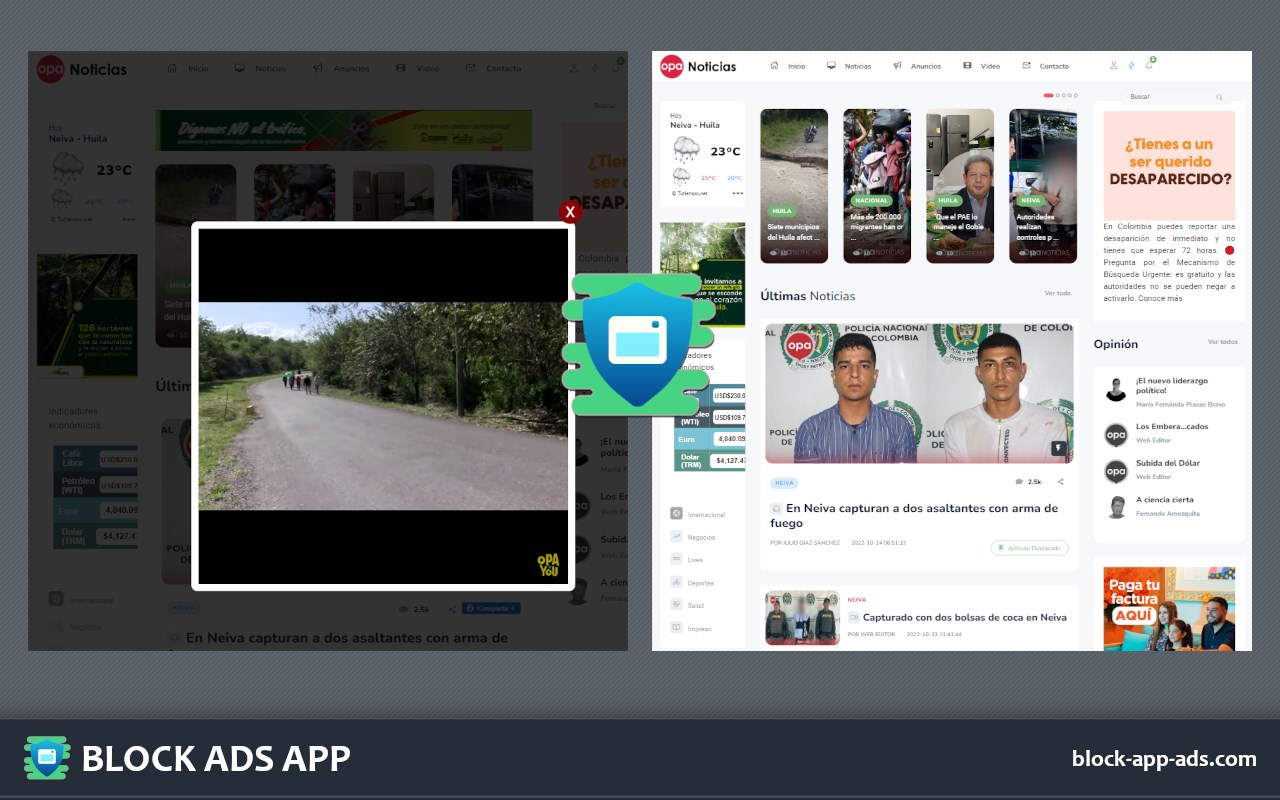Open 'Paga tu factura AQUÍ' ad on clean page
This screenshot has height=800, width=1280.
click(x=1169, y=609)
